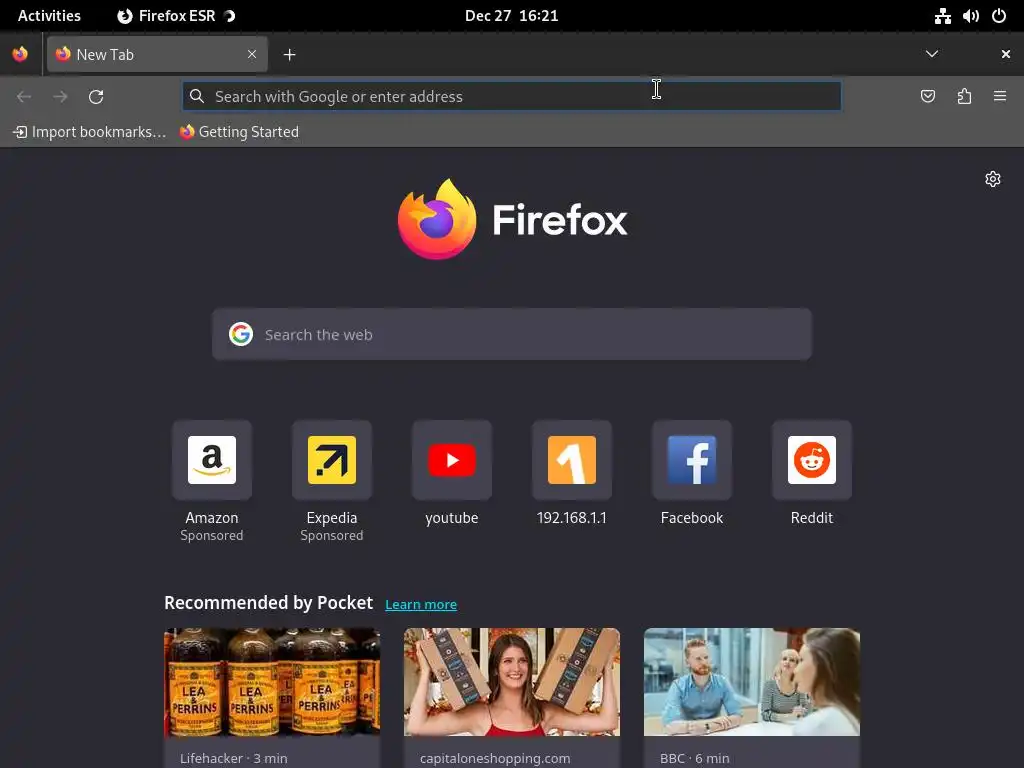Click the Search the web box
The height and width of the screenshot is (768, 1024).
coord(511,334)
